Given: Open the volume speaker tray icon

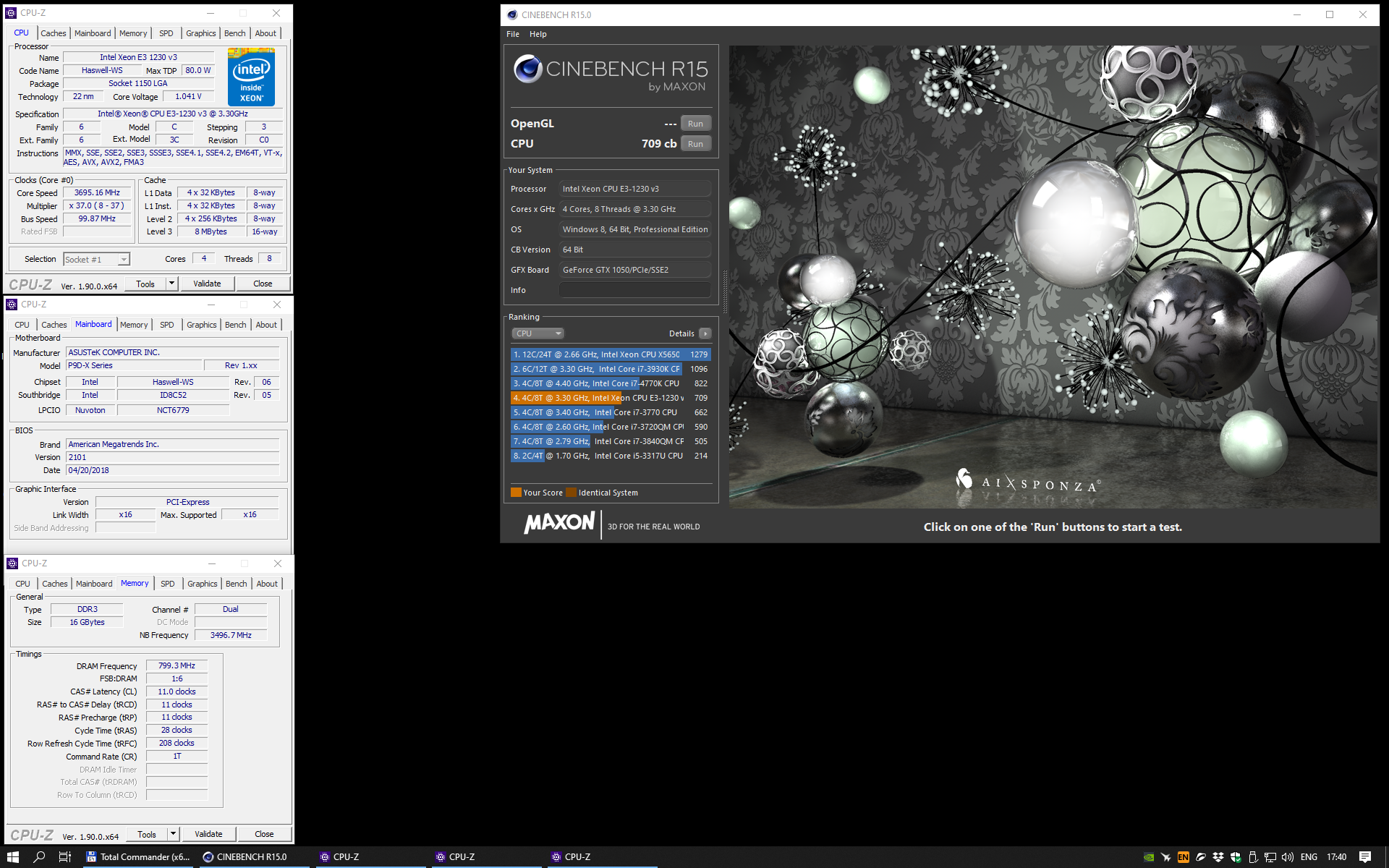Looking at the screenshot, I should (x=1288, y=857).
